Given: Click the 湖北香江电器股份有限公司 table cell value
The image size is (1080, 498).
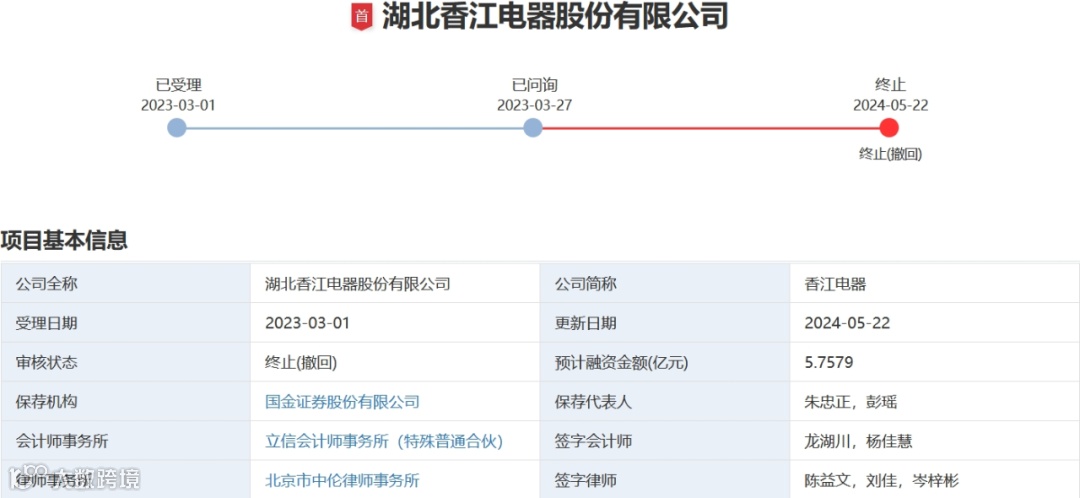Looking at the screenshot, I should coord(357,283).
